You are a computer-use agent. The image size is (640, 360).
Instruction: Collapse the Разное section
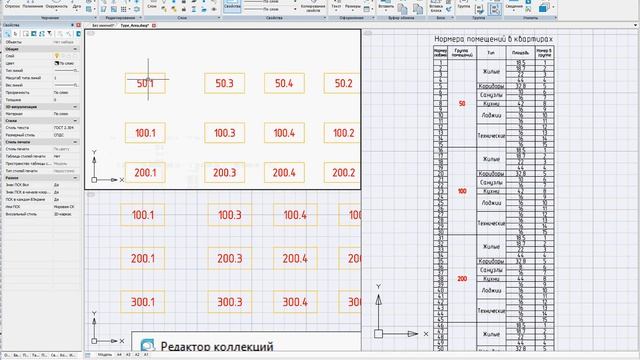(75, 178)
